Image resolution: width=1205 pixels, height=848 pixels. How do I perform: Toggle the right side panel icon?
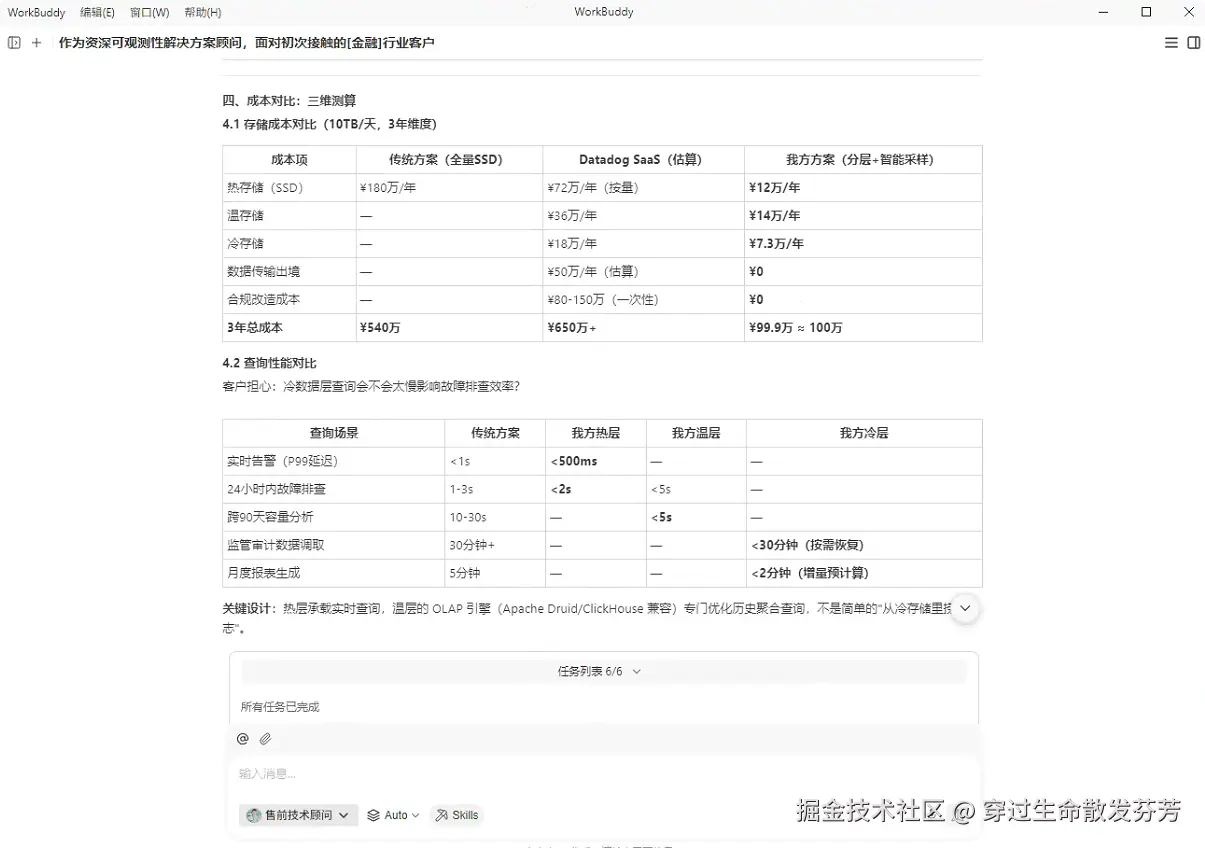click(1193, 43)
